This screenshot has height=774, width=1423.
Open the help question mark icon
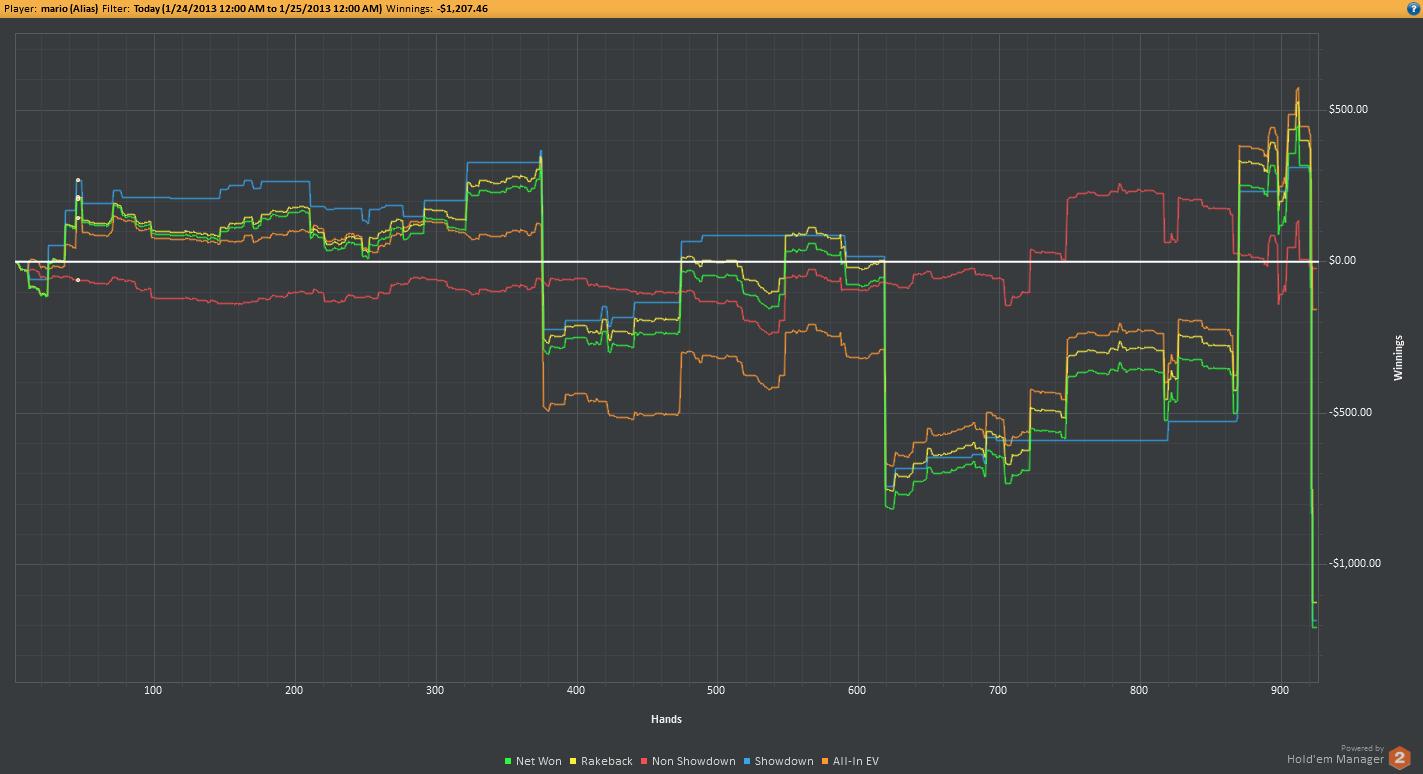[1413, 8]
